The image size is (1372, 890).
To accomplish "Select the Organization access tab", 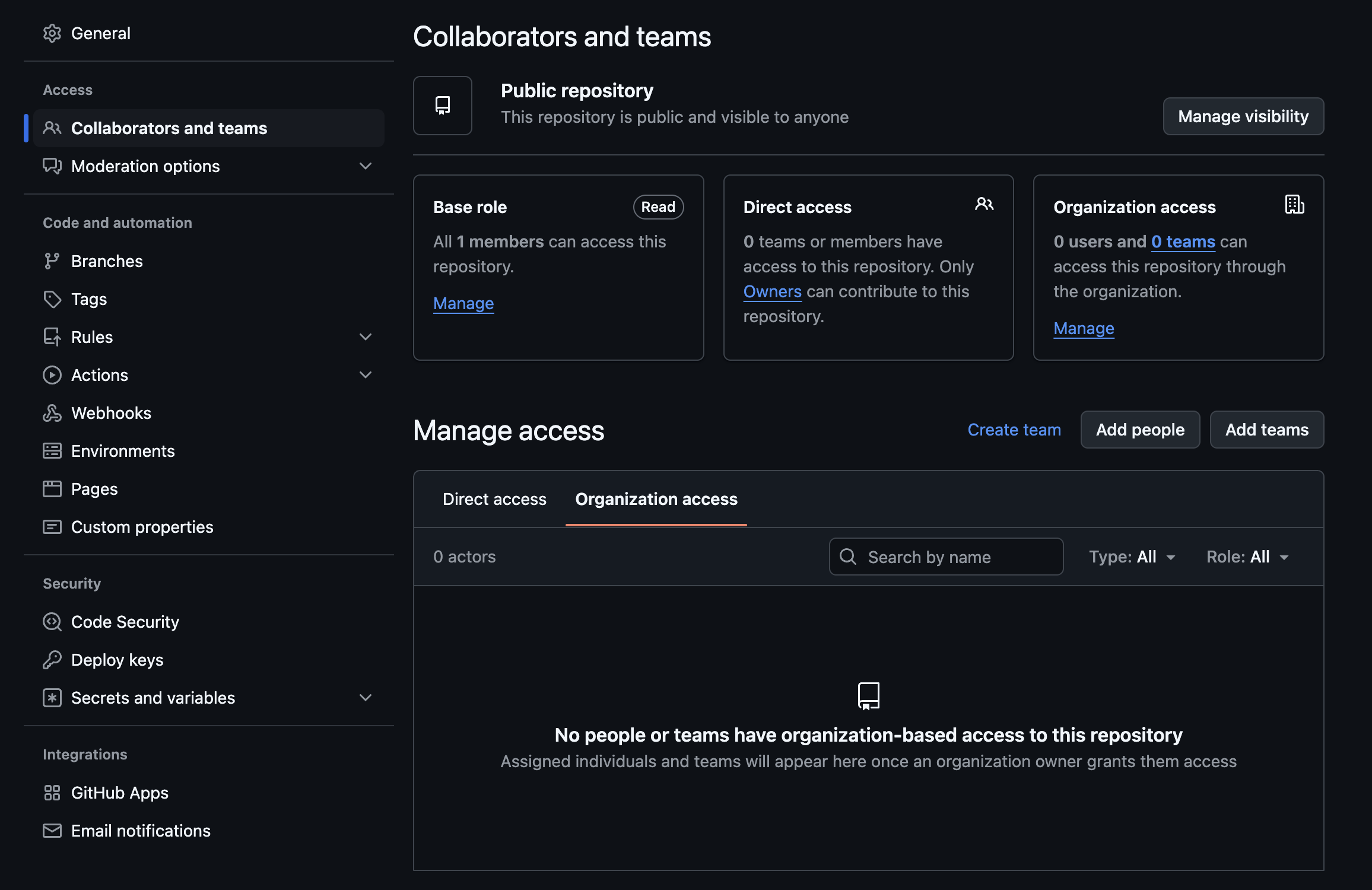I will pos(656,499).
